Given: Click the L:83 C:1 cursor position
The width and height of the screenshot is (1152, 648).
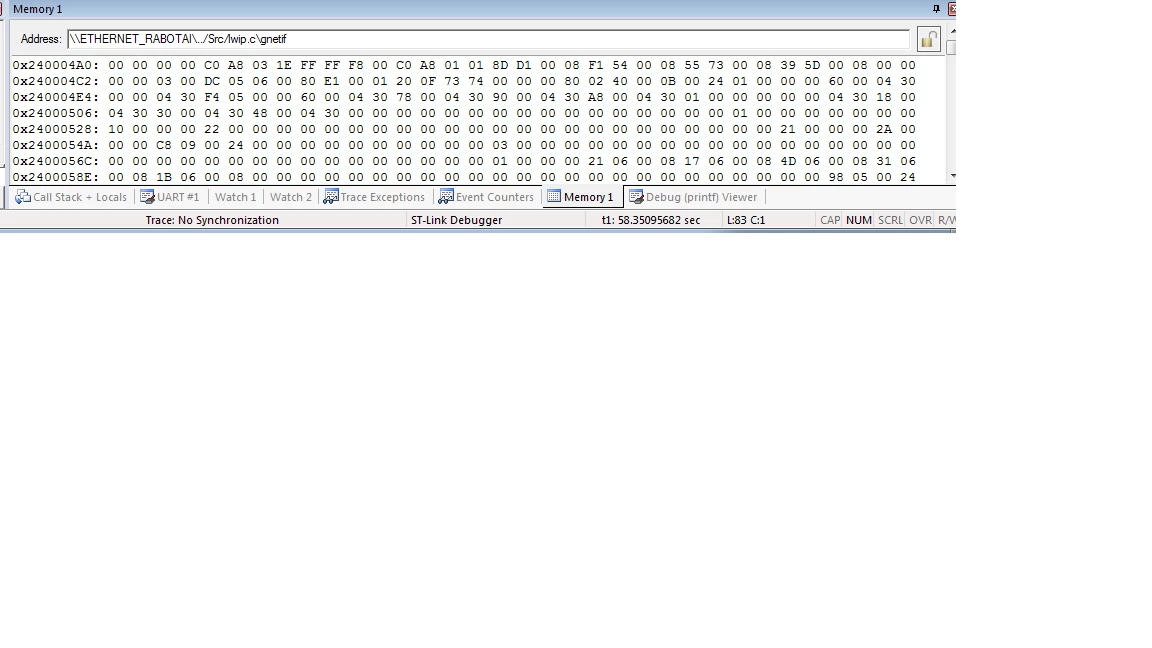Looking at the screenshot, I should (x=746, y=220).
